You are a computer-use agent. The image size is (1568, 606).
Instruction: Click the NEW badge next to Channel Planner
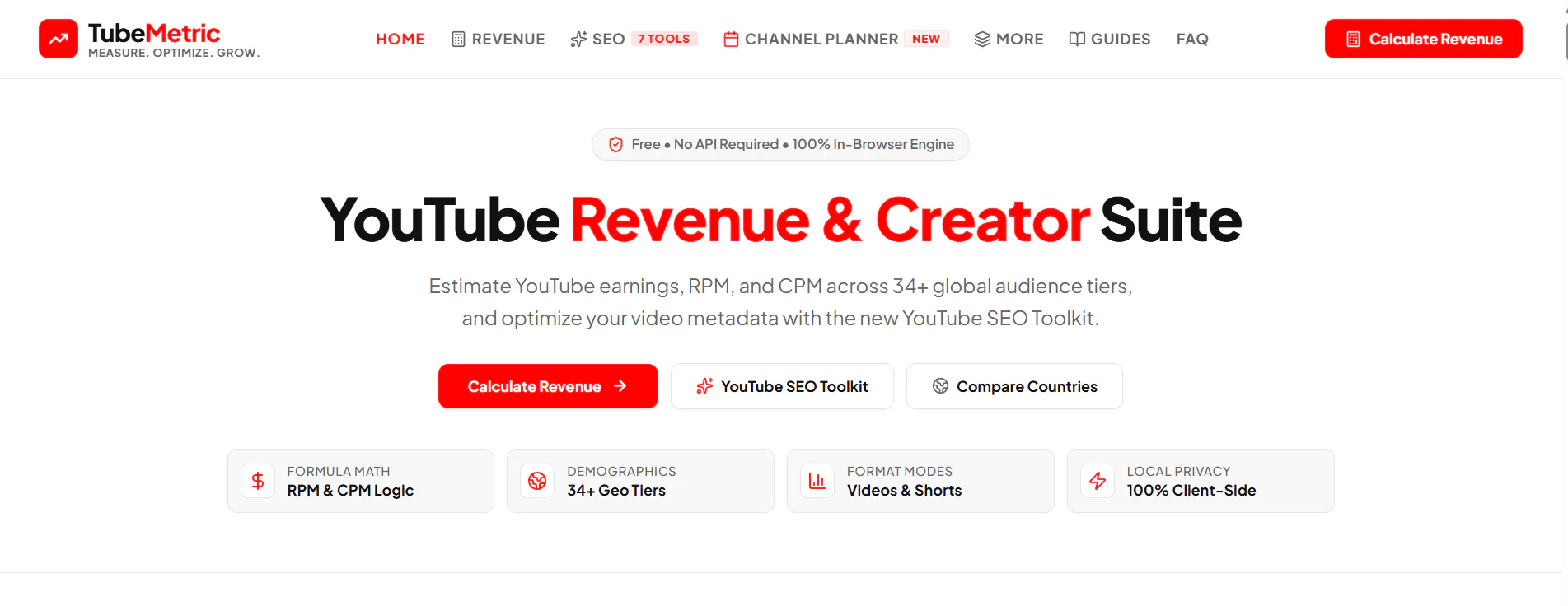click(926, 39)
